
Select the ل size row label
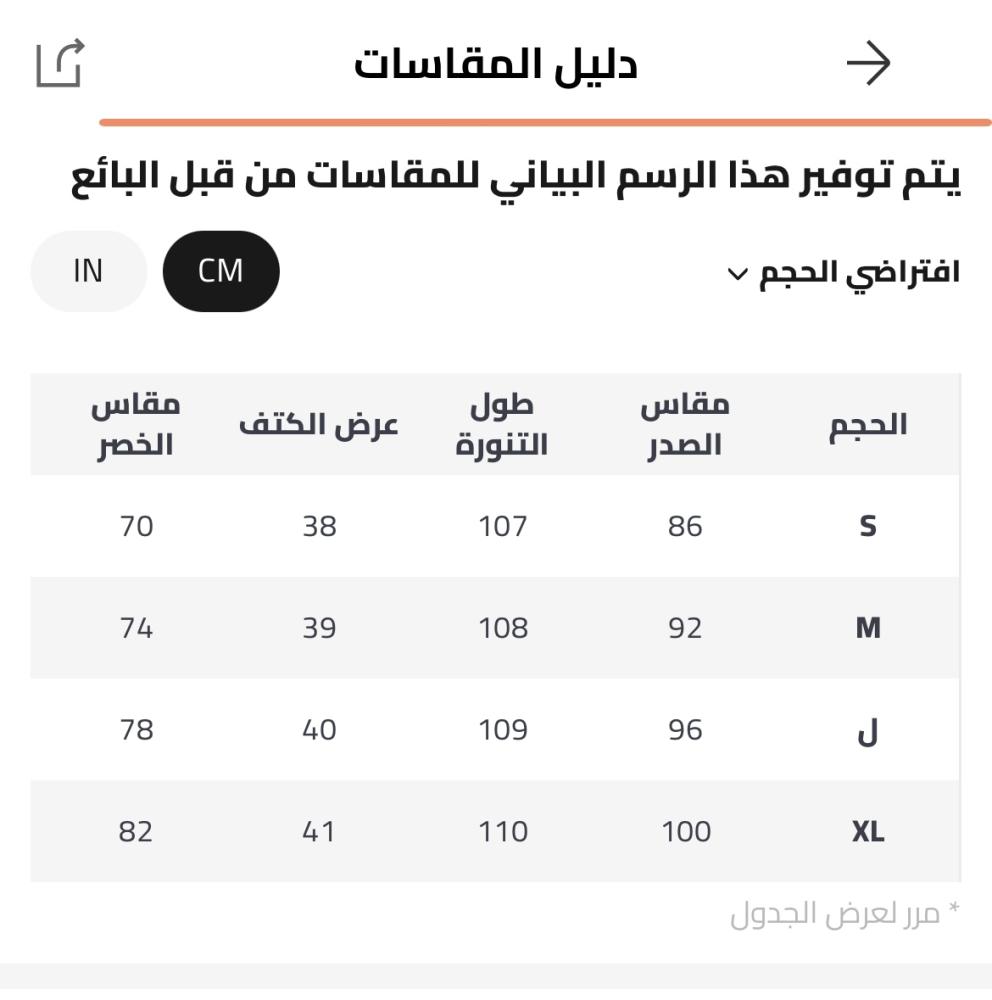coord(867,731)
